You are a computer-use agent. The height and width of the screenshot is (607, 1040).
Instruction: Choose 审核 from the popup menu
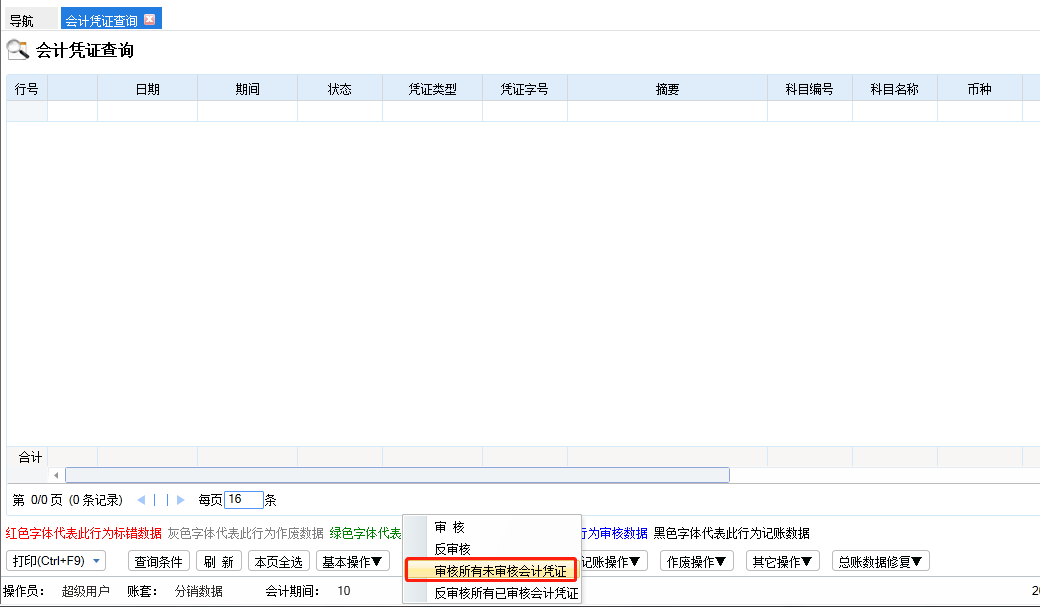[492, 527]
